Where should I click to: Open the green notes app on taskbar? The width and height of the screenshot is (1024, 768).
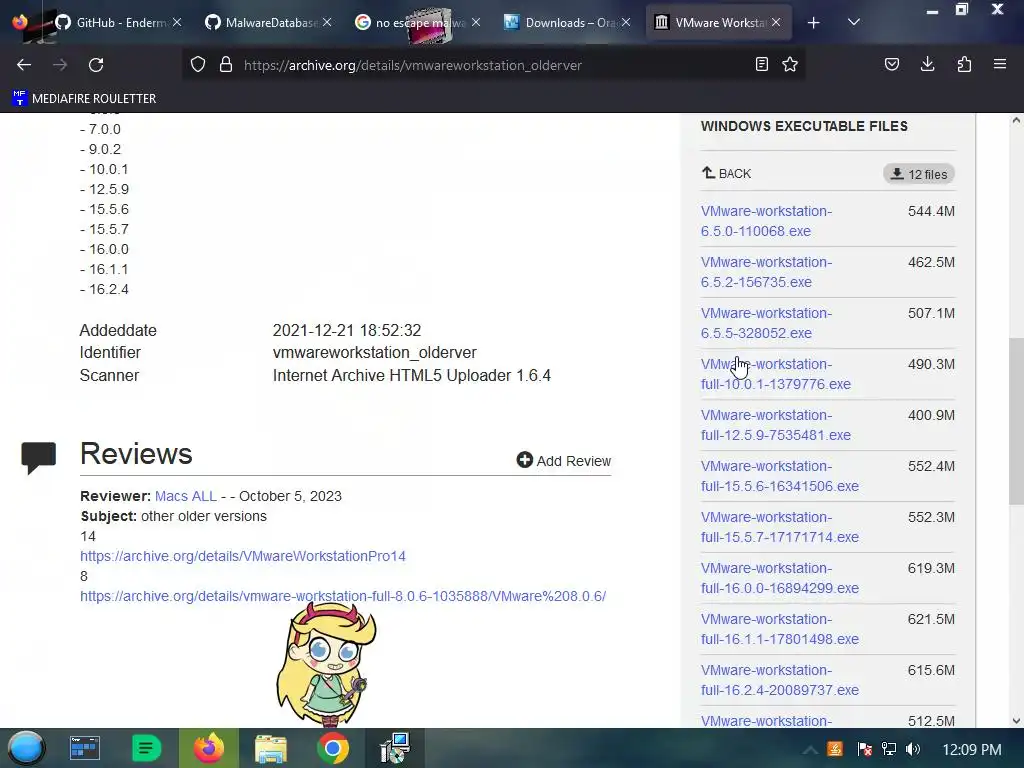[146, 748]
